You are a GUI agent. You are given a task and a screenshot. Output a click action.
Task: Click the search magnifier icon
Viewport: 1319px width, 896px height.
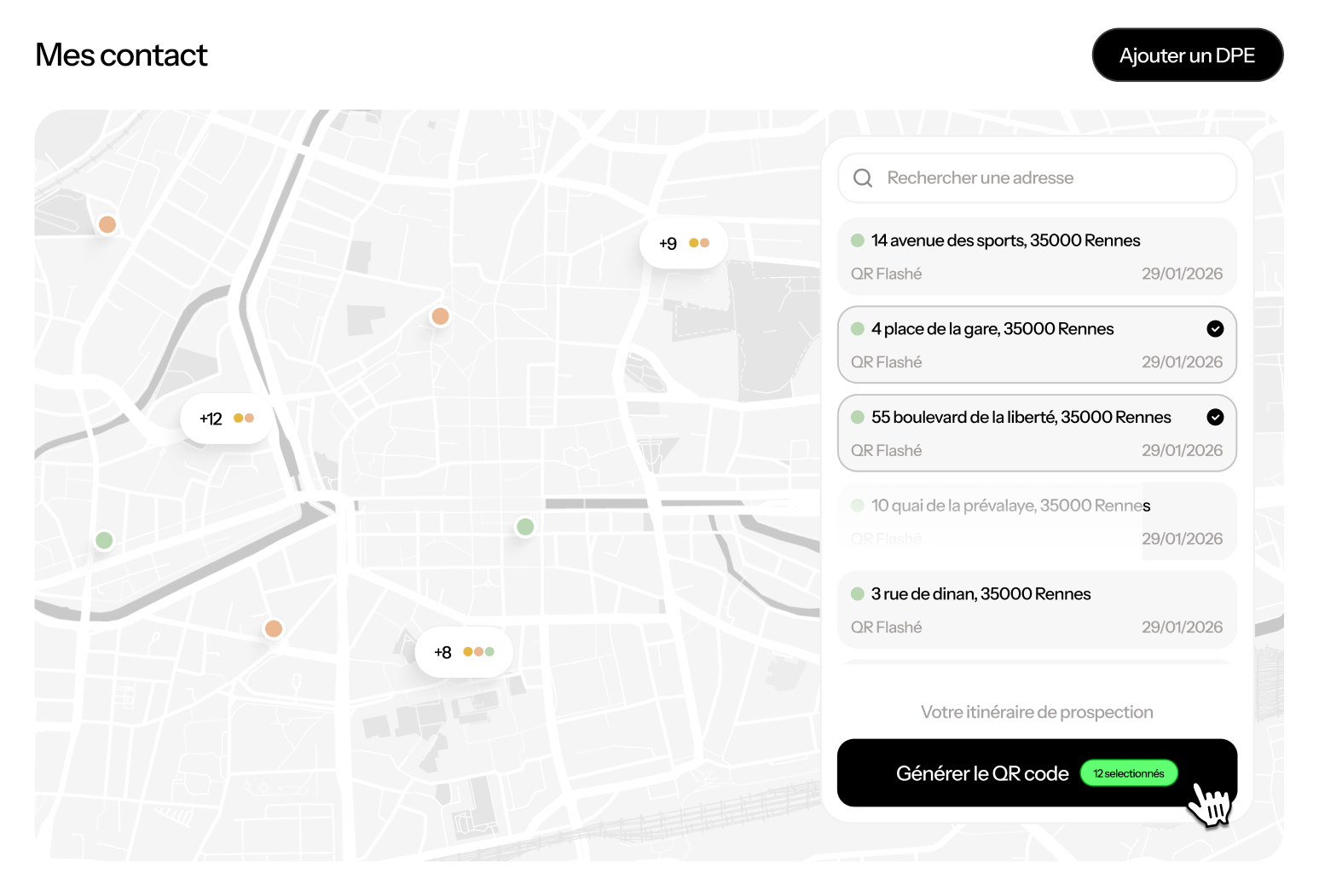pyautogui.click(x=863, y=178)
